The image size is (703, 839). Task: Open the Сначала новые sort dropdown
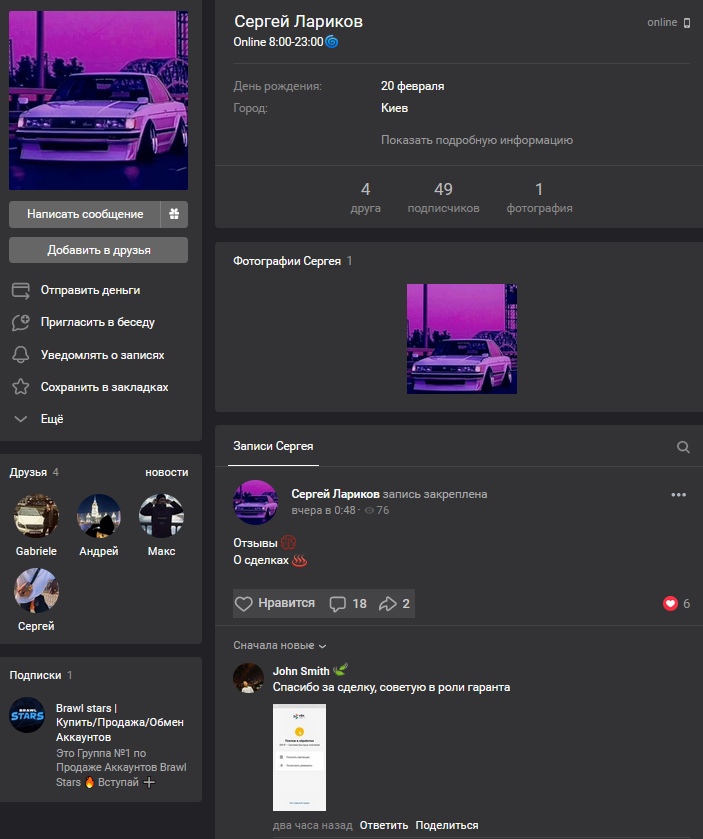coord(279,646)
